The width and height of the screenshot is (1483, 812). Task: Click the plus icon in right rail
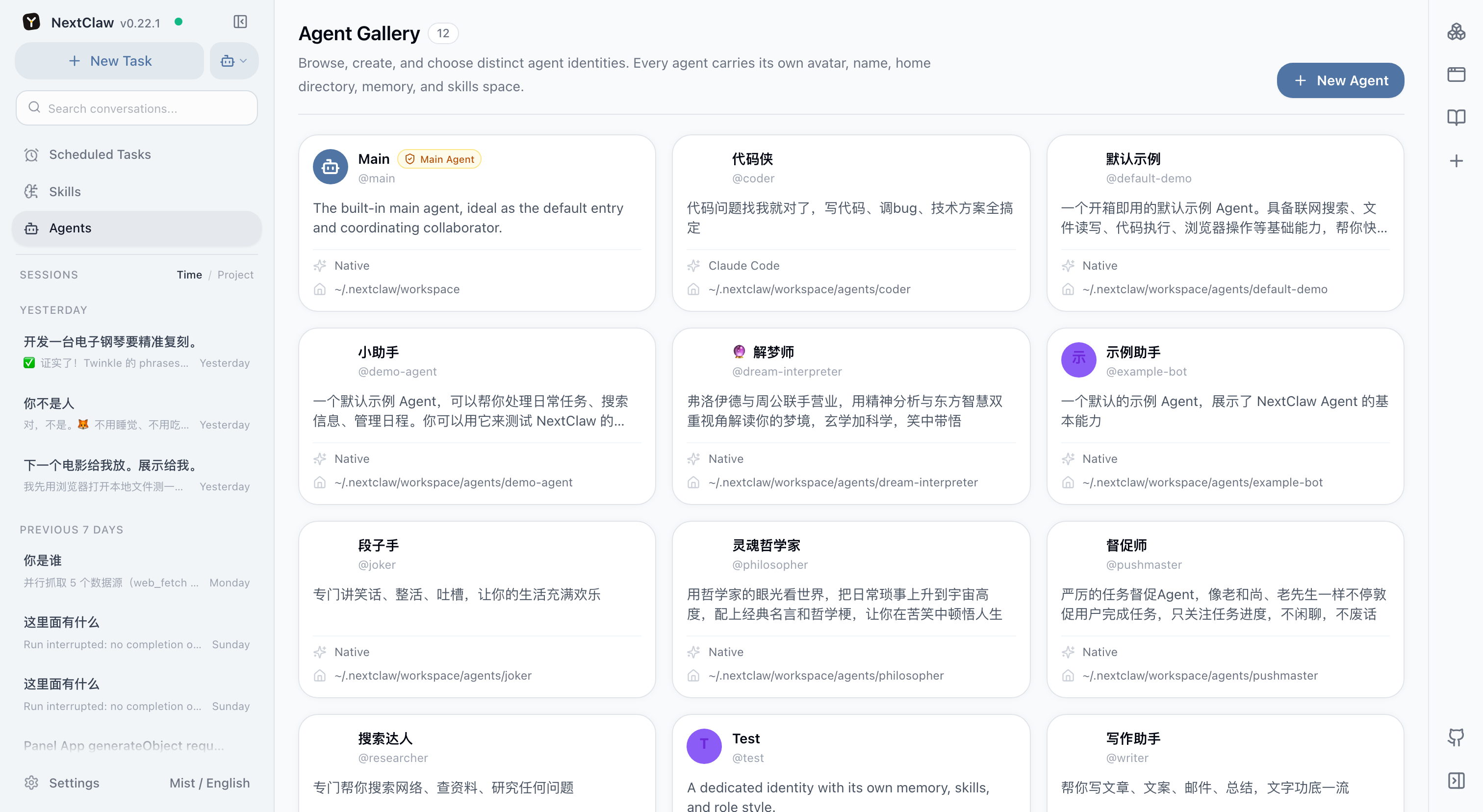pos(1456,160)
